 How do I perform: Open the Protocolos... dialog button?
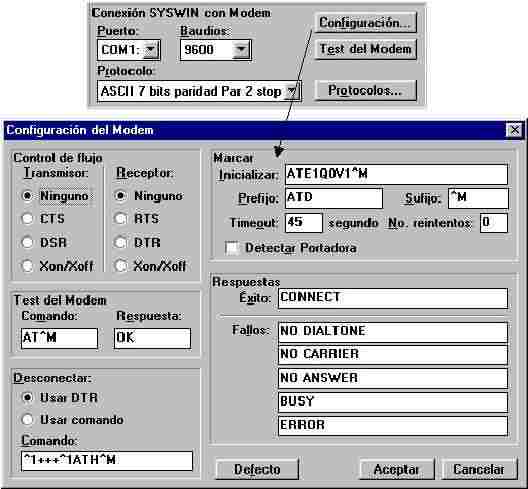pyautogui.click(x=365, y=90)
